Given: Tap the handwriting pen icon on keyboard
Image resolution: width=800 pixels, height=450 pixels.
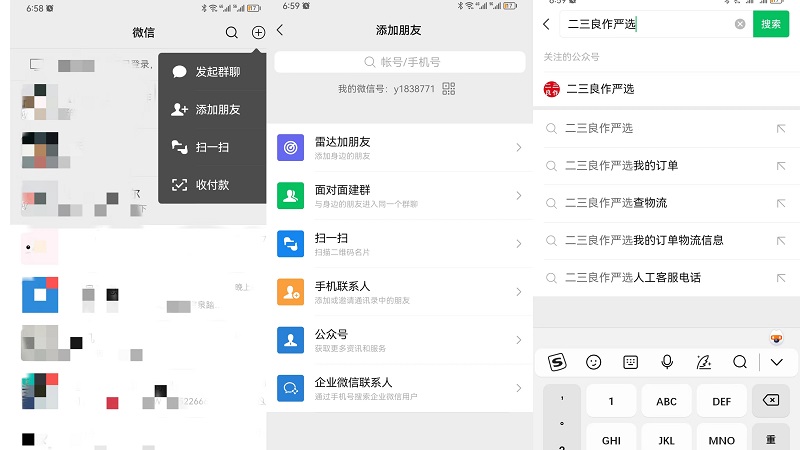Looking at the screenshot, I should tap(704, 362).
